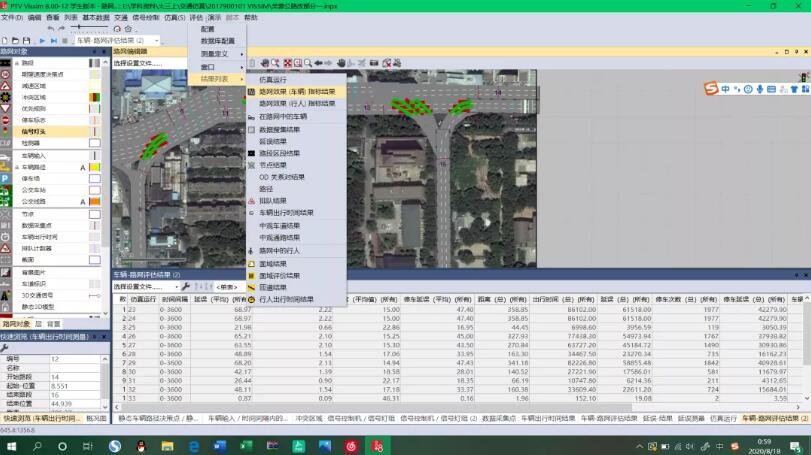Click the stop simulation icon
Image resolution: width=811 pixels, height=455 pixels.
pyautogui.click(x=65, y=40)
